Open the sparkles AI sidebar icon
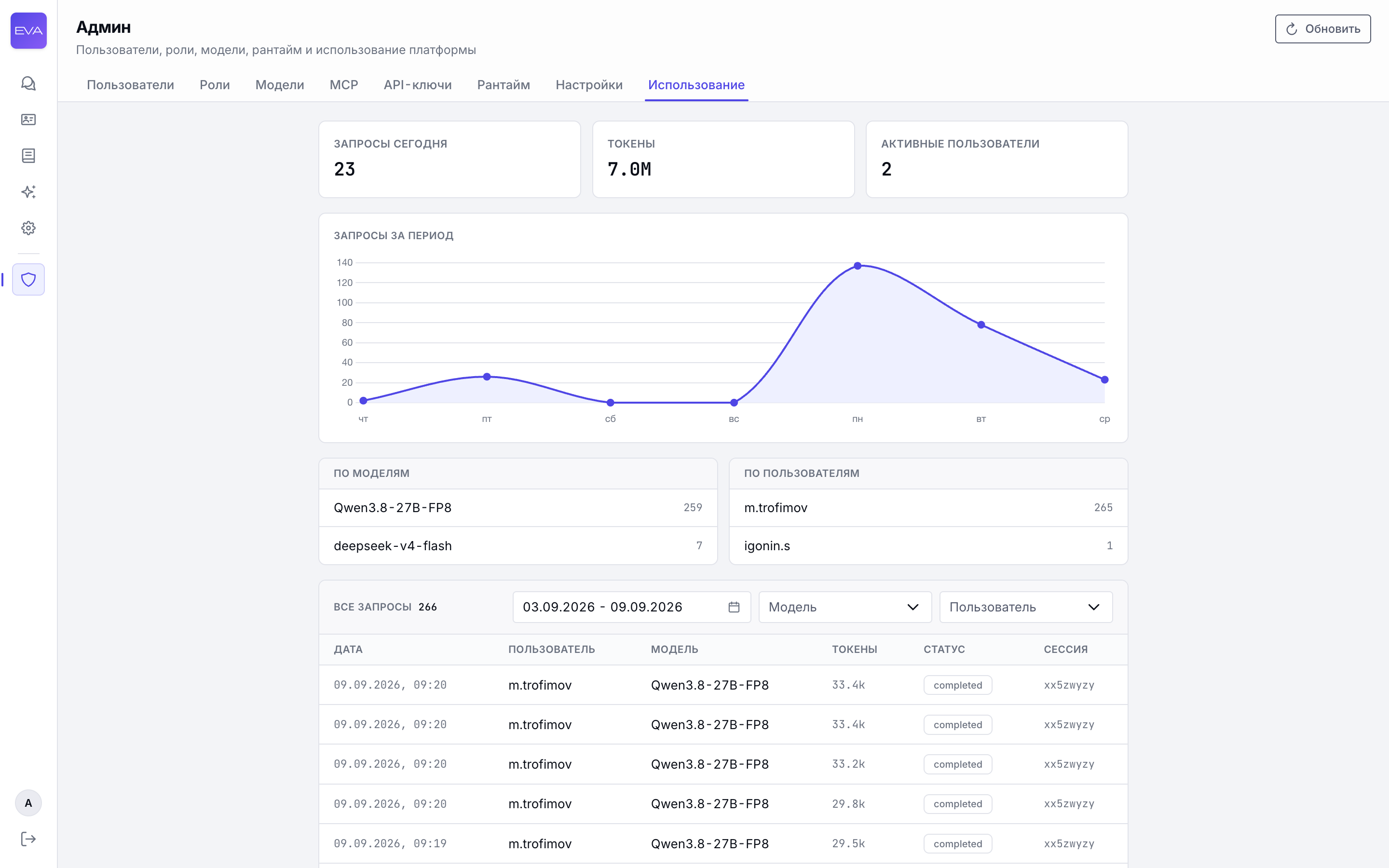1389x868 pixels. click(28, 192)
